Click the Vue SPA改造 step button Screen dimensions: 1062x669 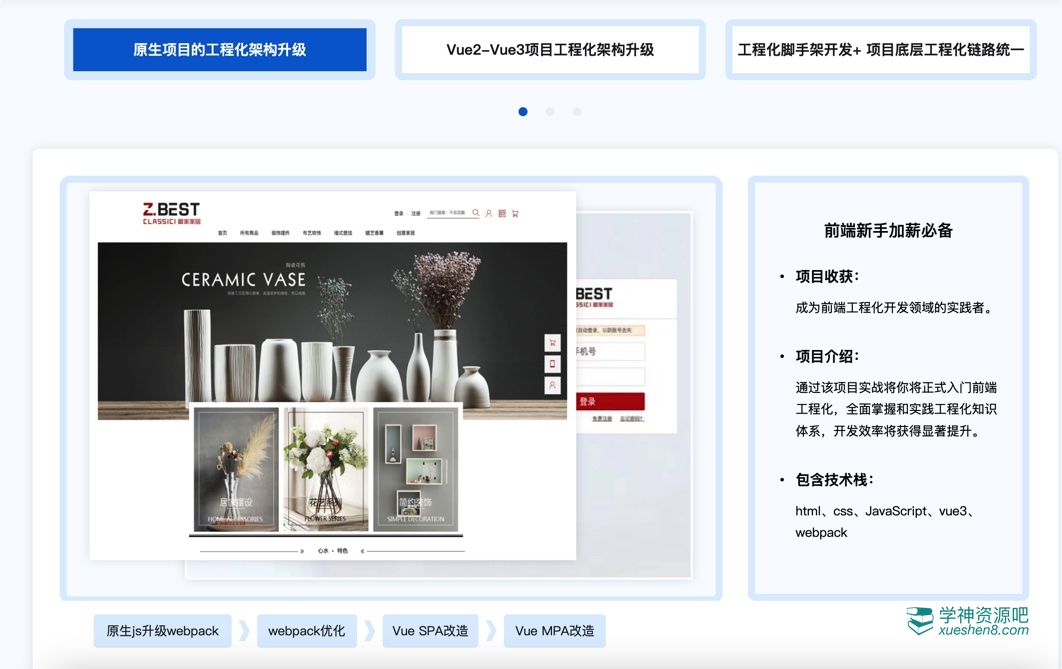click(430, 631)
